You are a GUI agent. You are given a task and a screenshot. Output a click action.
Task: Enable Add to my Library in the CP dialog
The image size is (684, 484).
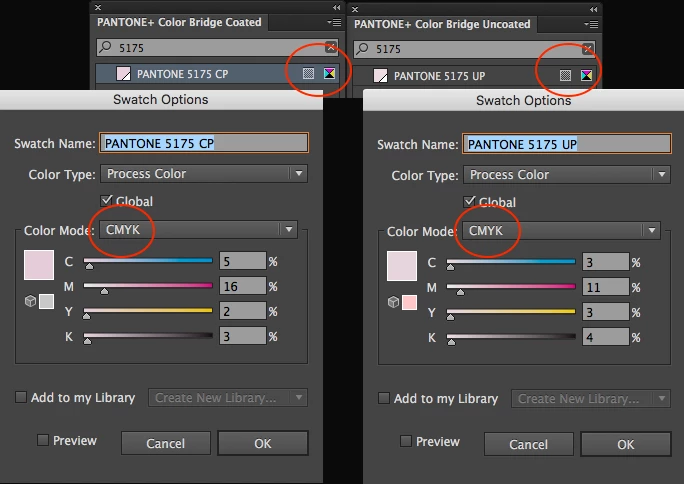[x=21, y=397]
